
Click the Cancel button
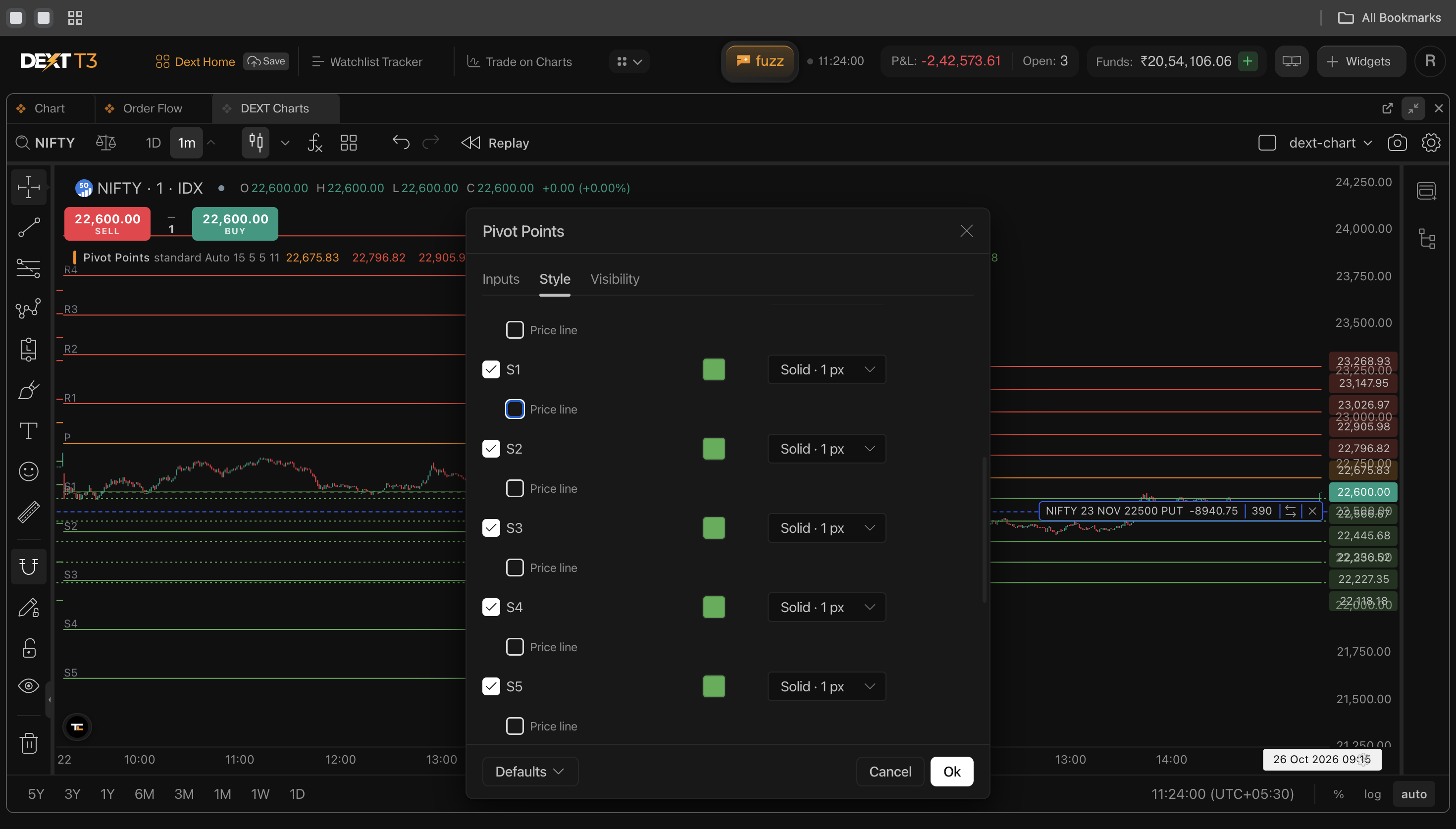(890, 772)
